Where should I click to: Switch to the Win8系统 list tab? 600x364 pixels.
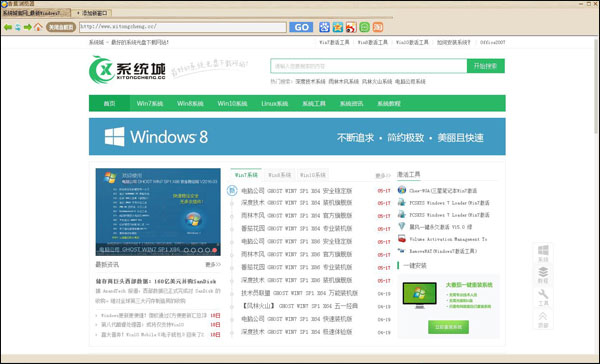279,175
